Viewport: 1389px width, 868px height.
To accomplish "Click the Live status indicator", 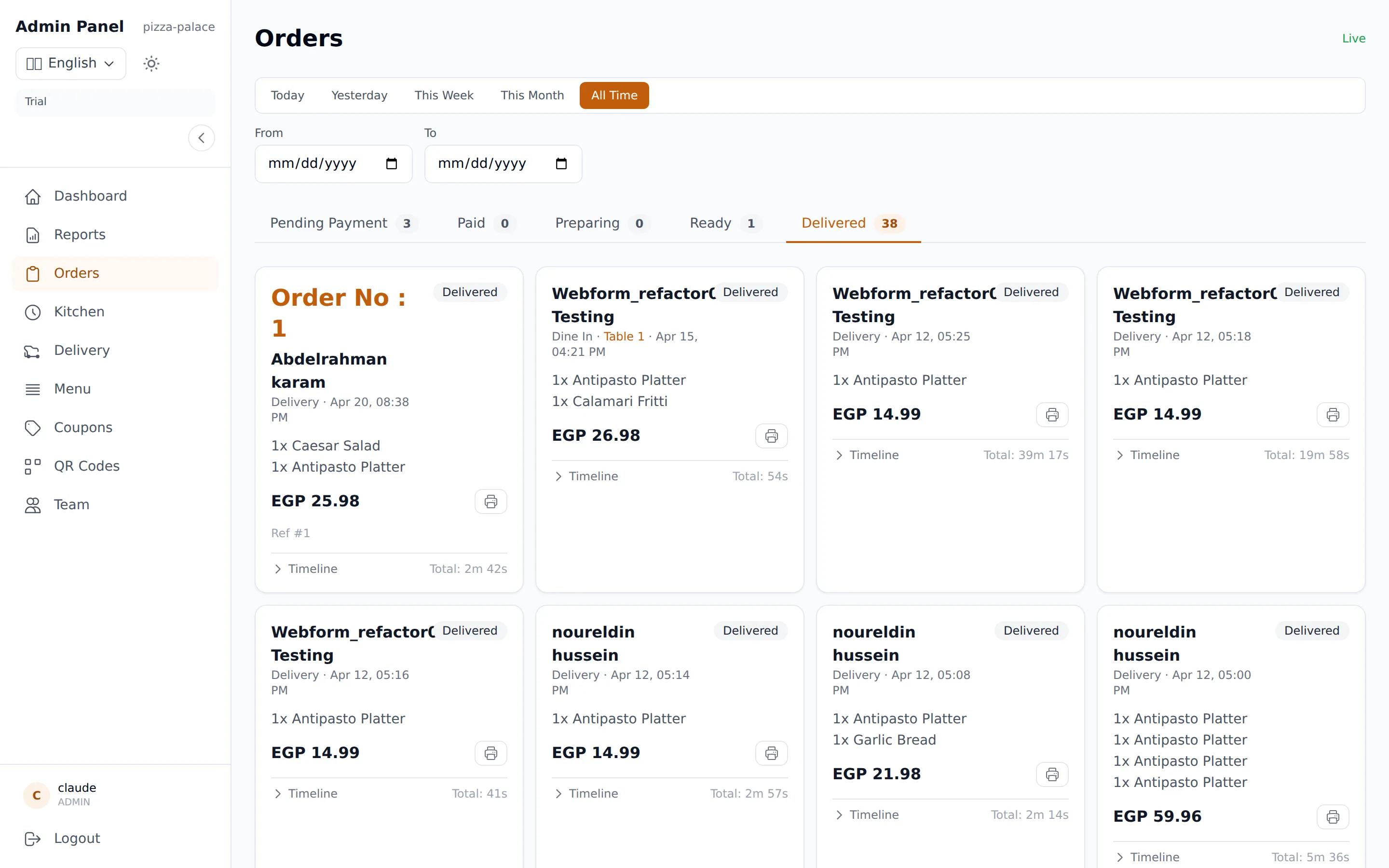I will coord(1353,39).
